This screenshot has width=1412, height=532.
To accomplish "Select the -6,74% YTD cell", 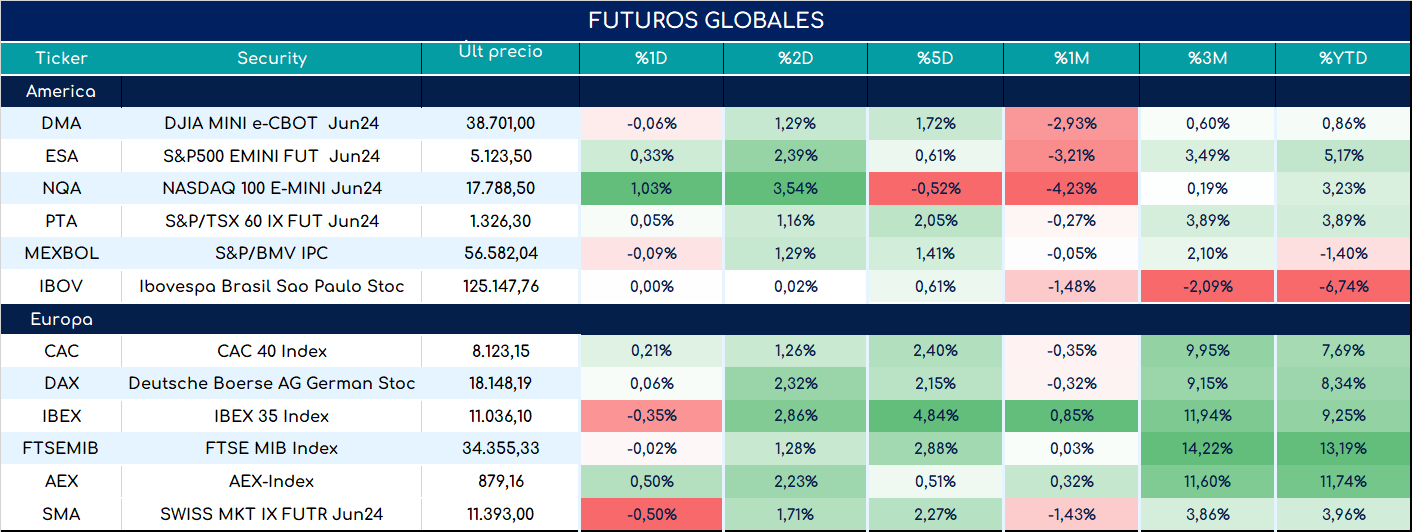I will pyautogui.click(x=1343, y=286).
